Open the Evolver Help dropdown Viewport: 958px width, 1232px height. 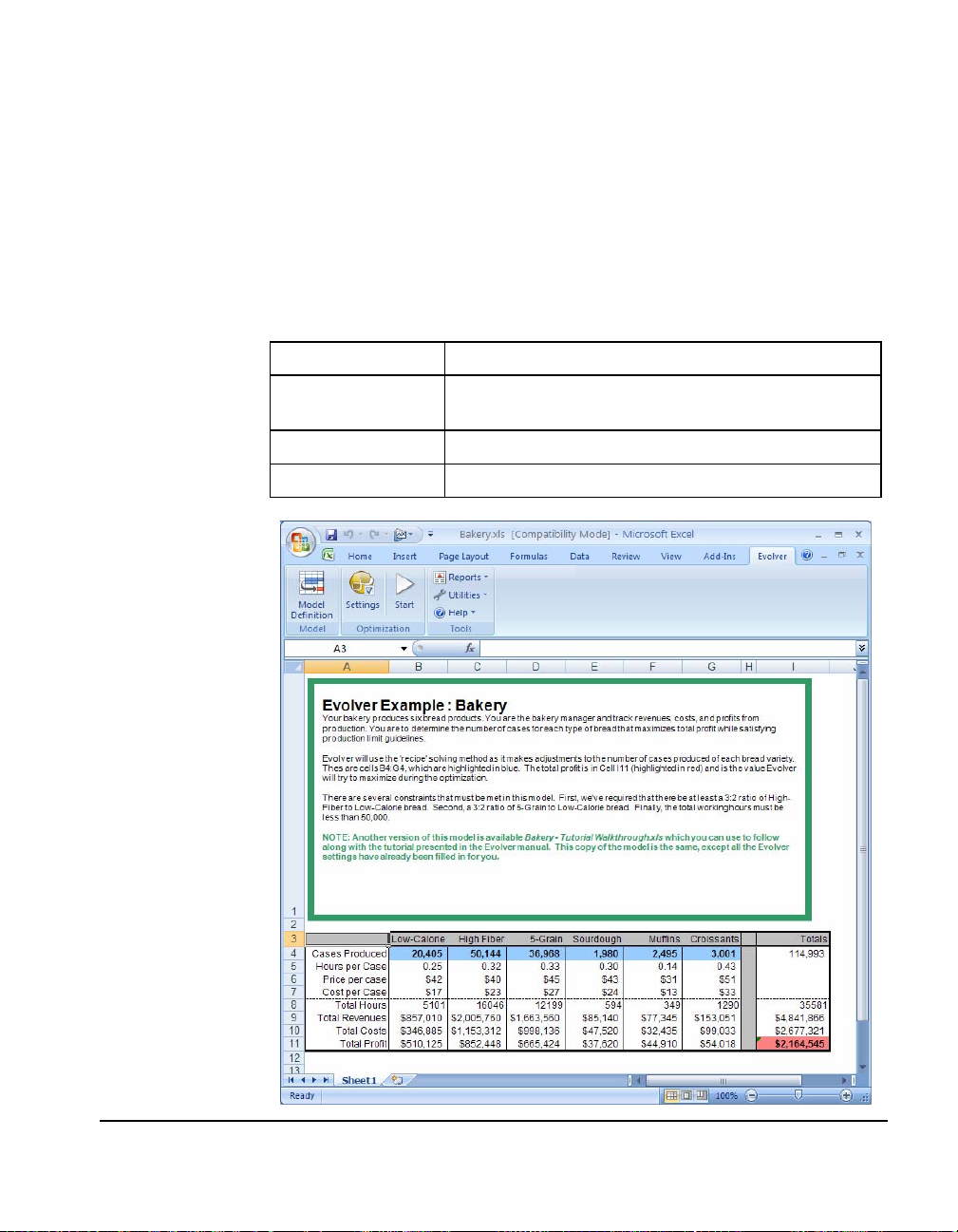coord(456,613)
